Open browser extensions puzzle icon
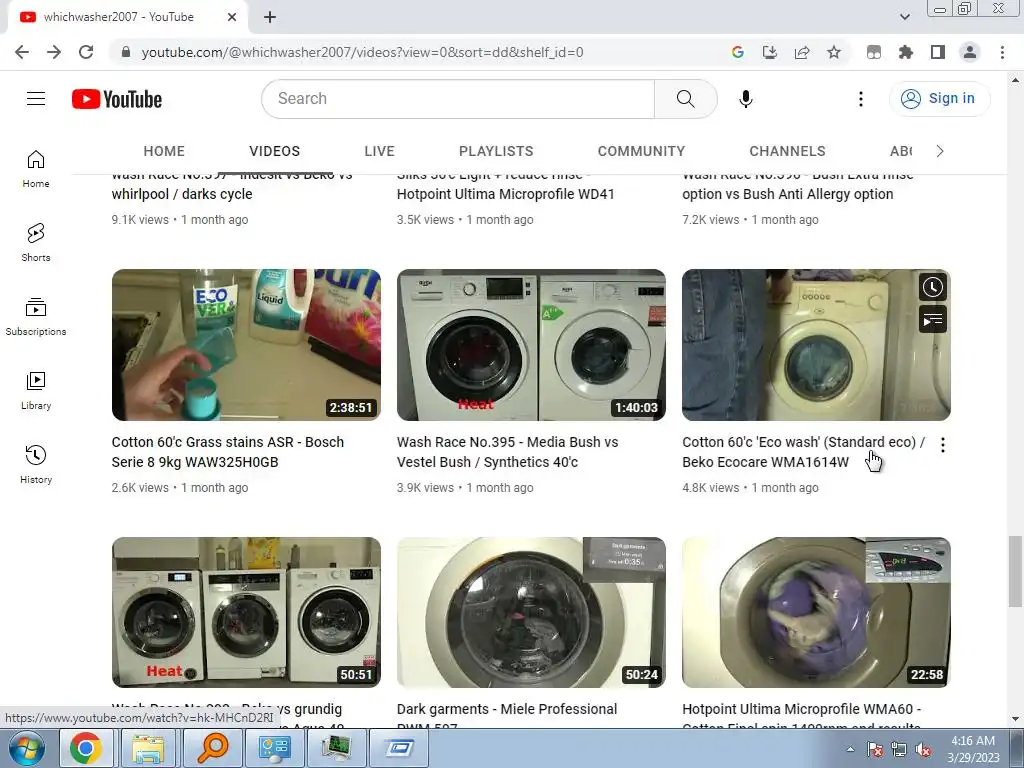The image size is (1024, 768). [906, 52]
